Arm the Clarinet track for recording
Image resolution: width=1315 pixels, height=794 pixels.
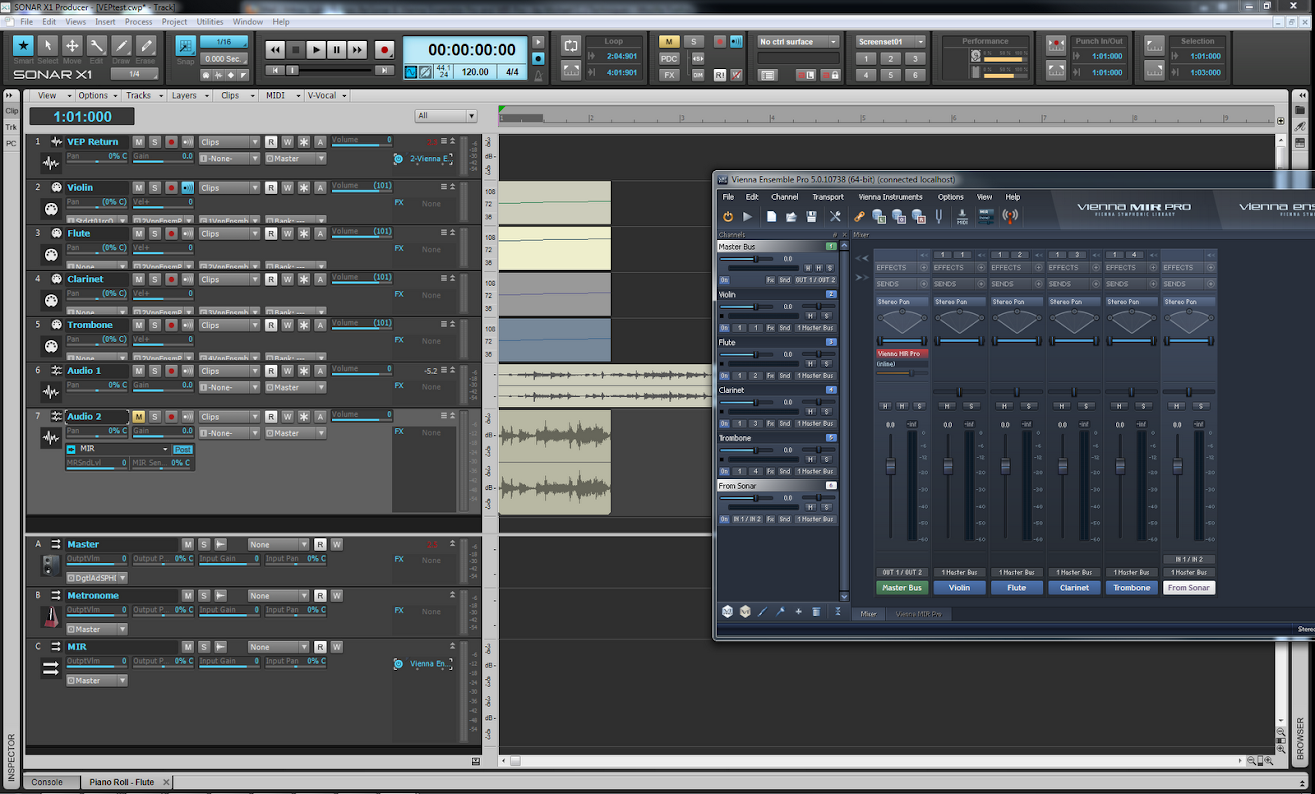click(x=171, y=280)
